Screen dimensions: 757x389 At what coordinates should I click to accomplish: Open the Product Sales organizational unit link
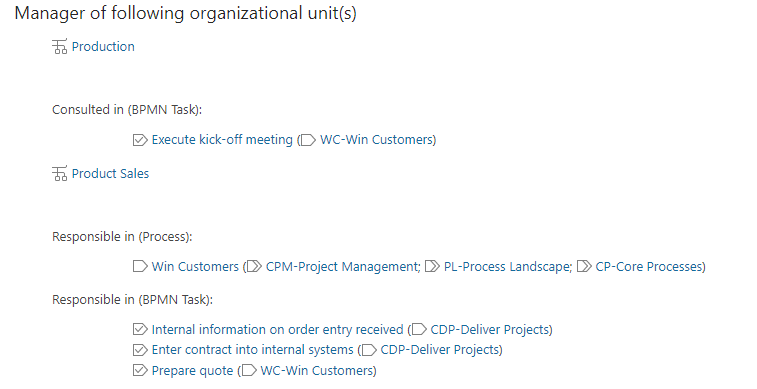(111, 174)
